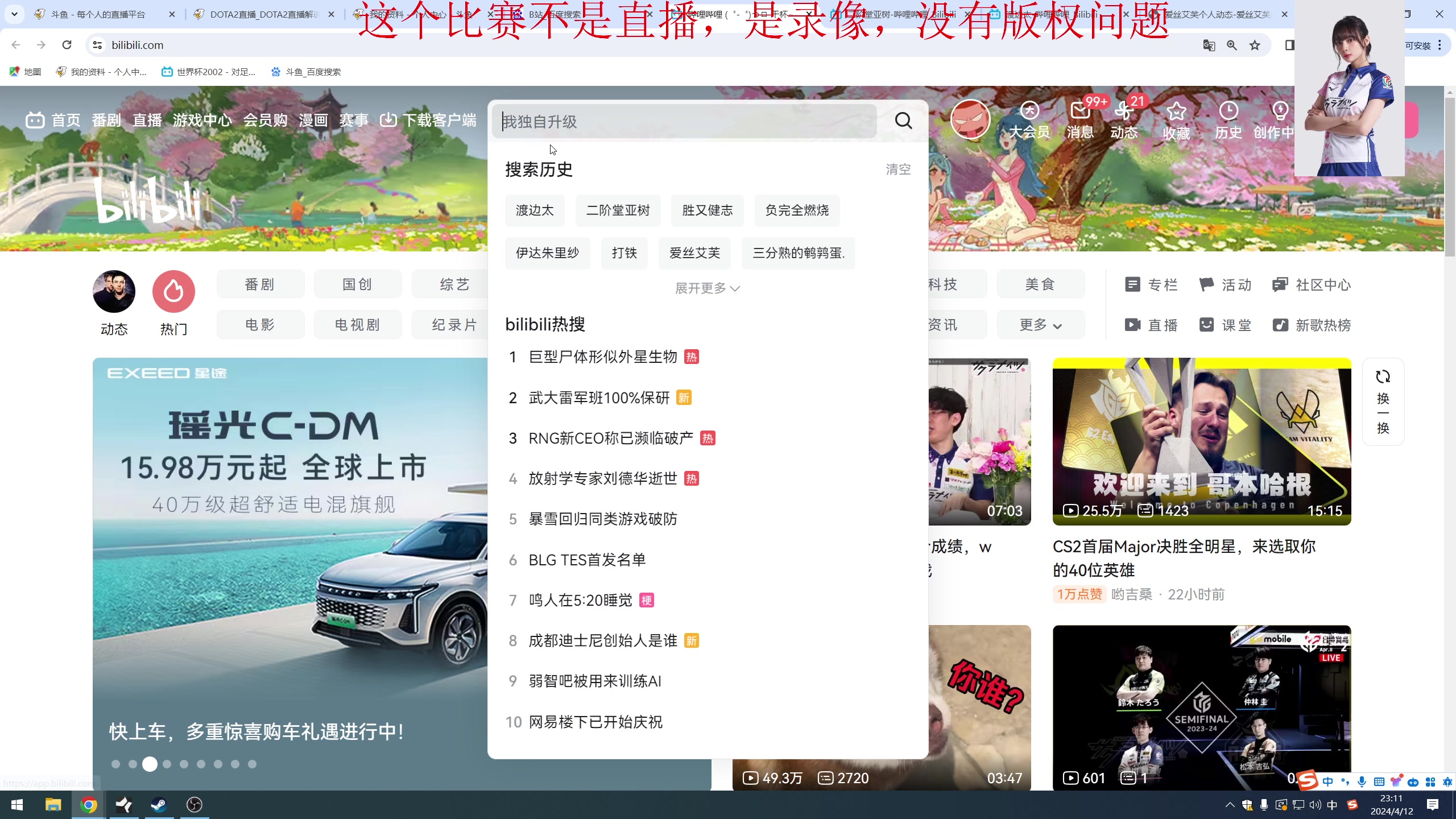Open the tab search chevron in Chrome
The height and width of the screenshot is (819, 1456).
click(x=14, y=14)
